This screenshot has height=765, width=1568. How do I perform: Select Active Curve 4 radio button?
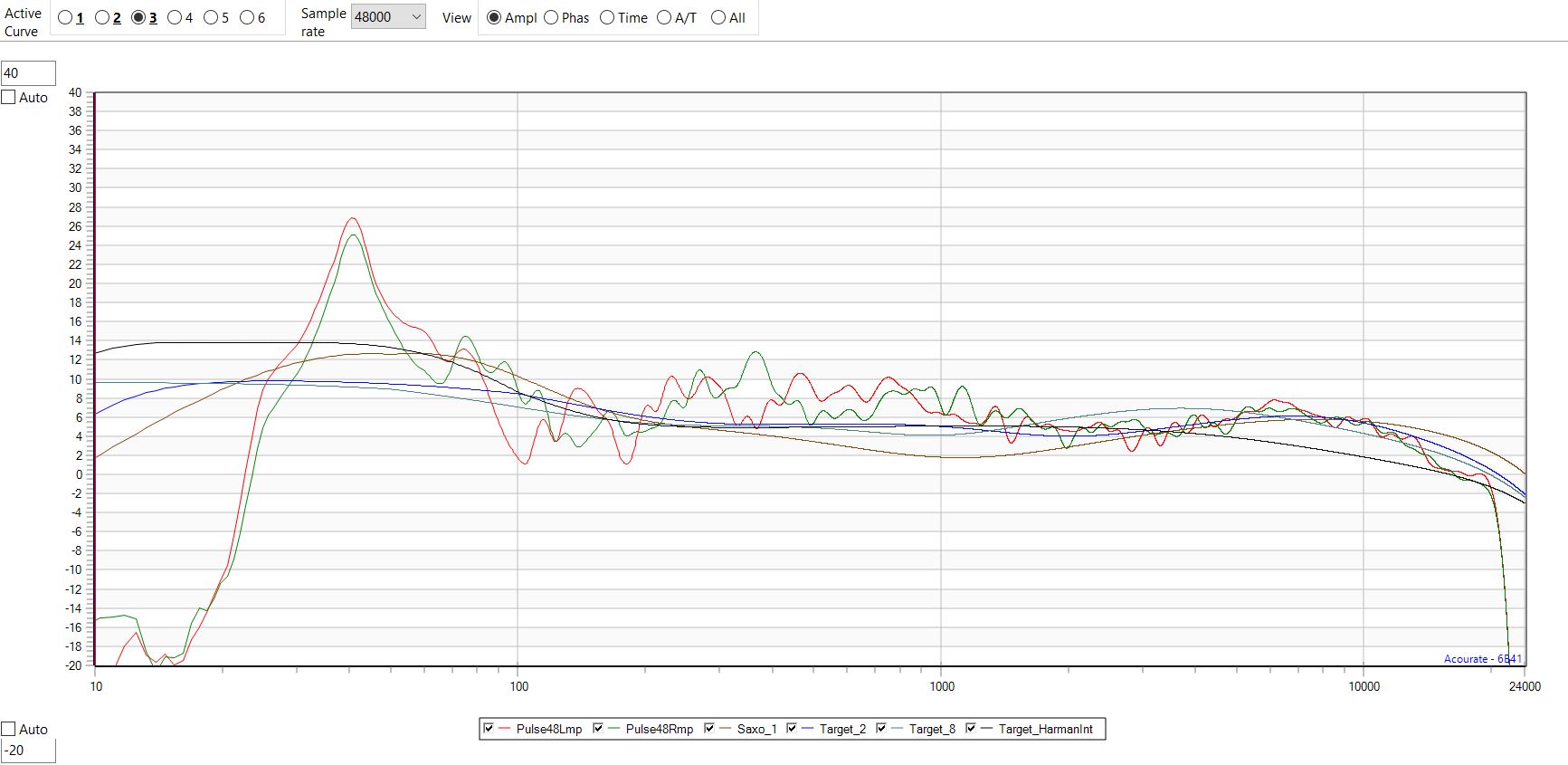tap(175, 17)
